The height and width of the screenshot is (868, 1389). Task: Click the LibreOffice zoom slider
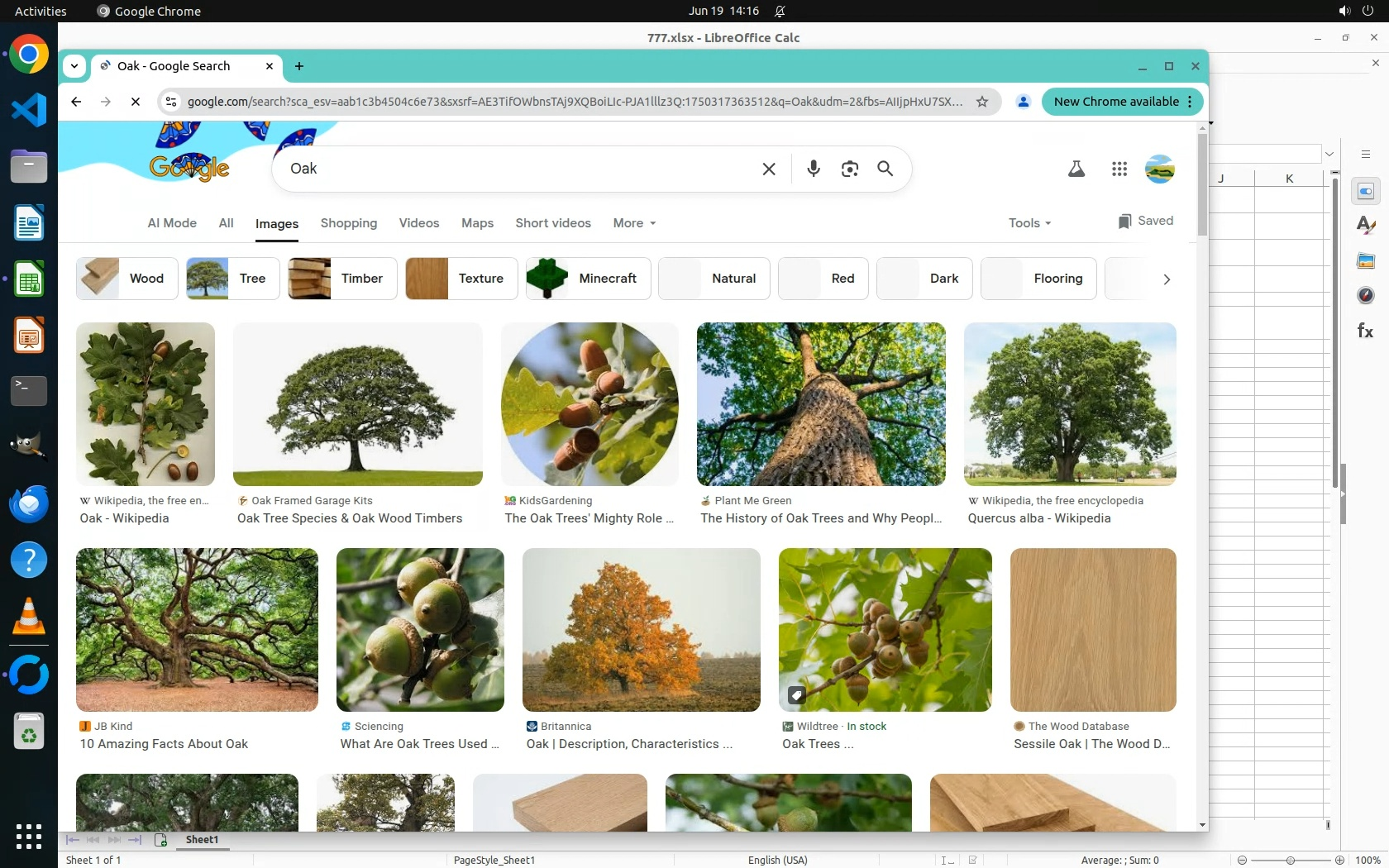pos(1290,860)
